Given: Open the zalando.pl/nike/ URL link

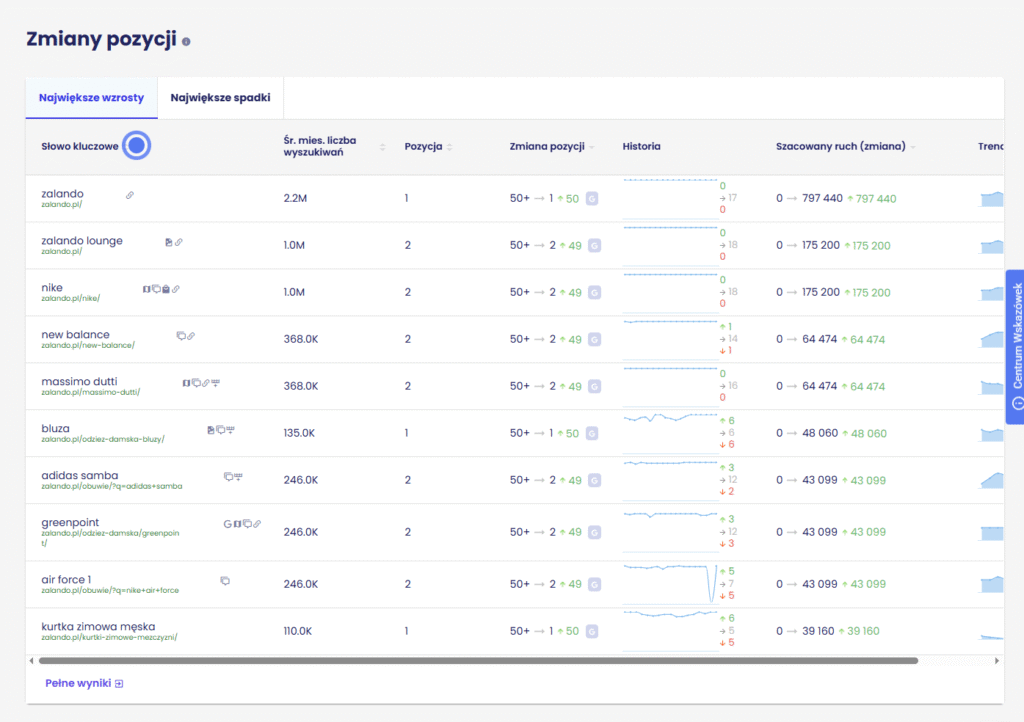Looking at the screenshot, I should pos(71,298).
